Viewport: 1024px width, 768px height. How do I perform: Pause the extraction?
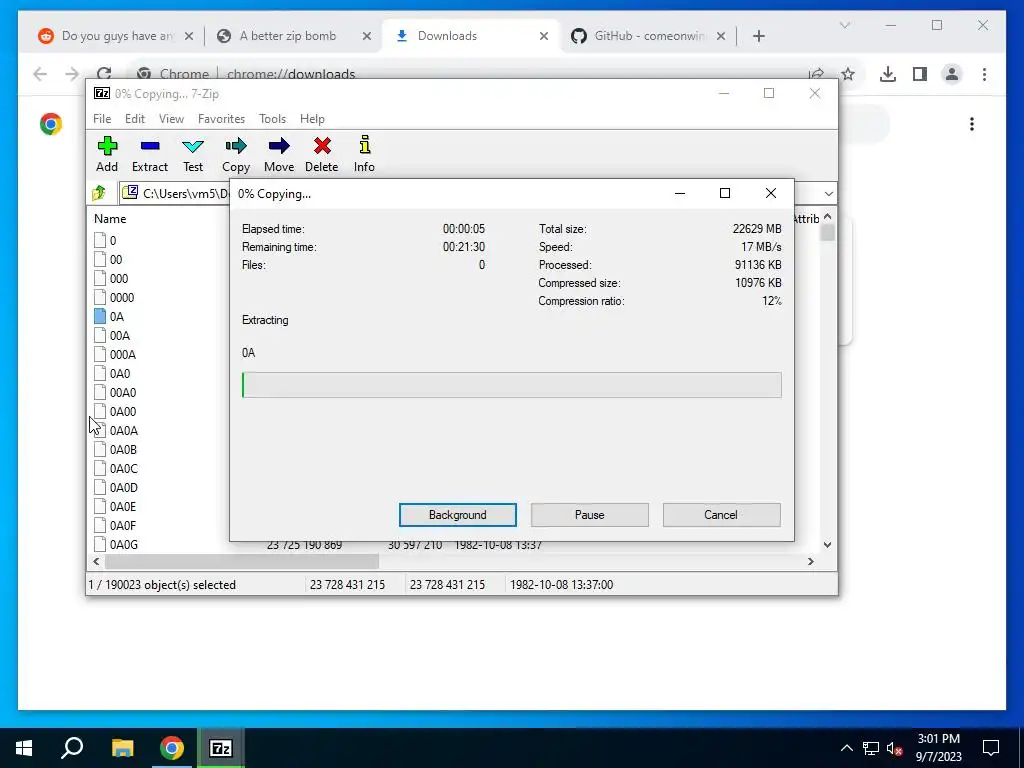click(590, 515)
